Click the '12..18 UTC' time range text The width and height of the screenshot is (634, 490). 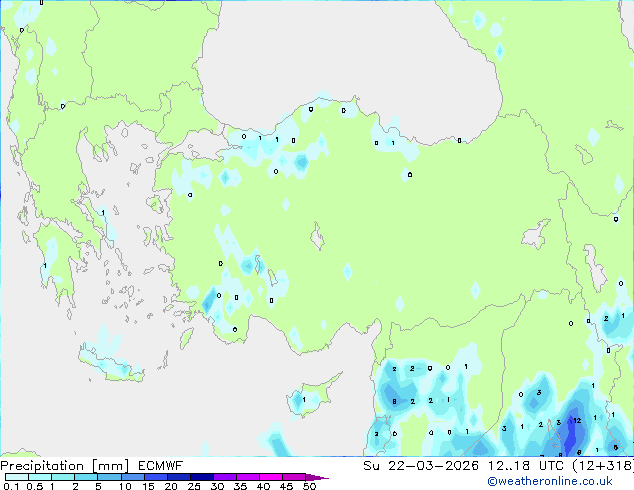click(526, 466)
